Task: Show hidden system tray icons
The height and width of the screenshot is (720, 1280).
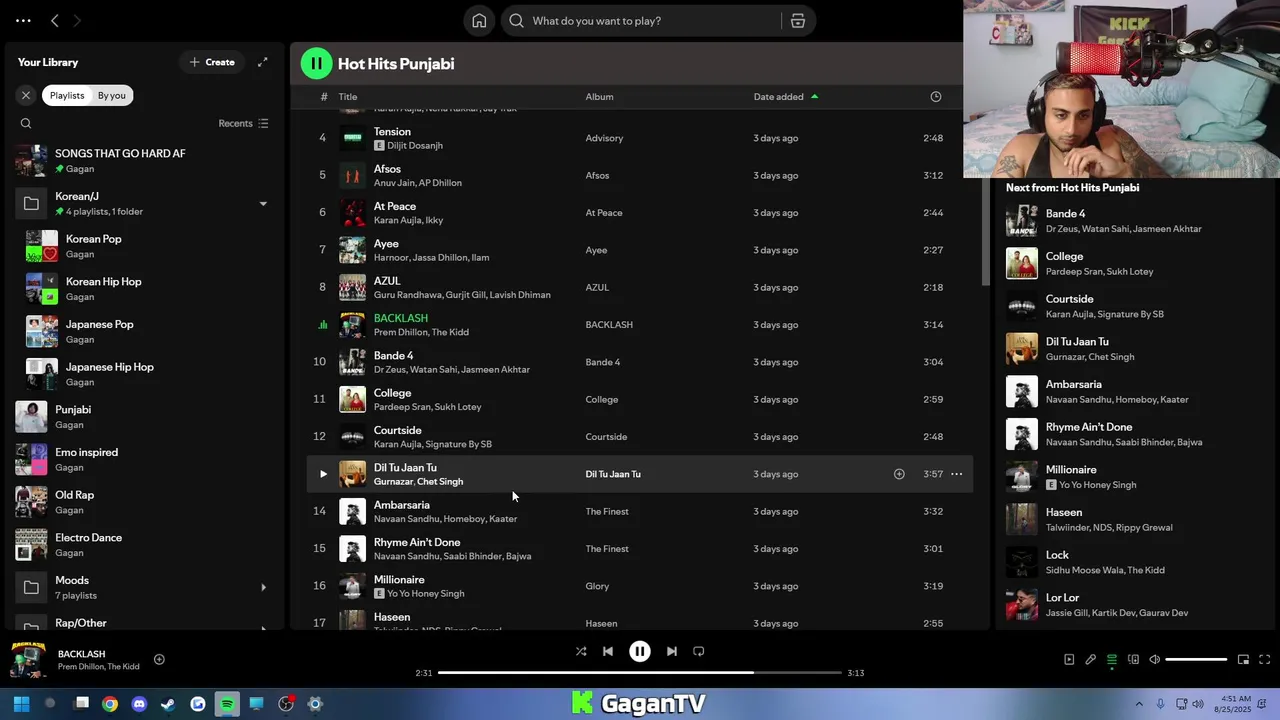Action: coord(1139,704)
